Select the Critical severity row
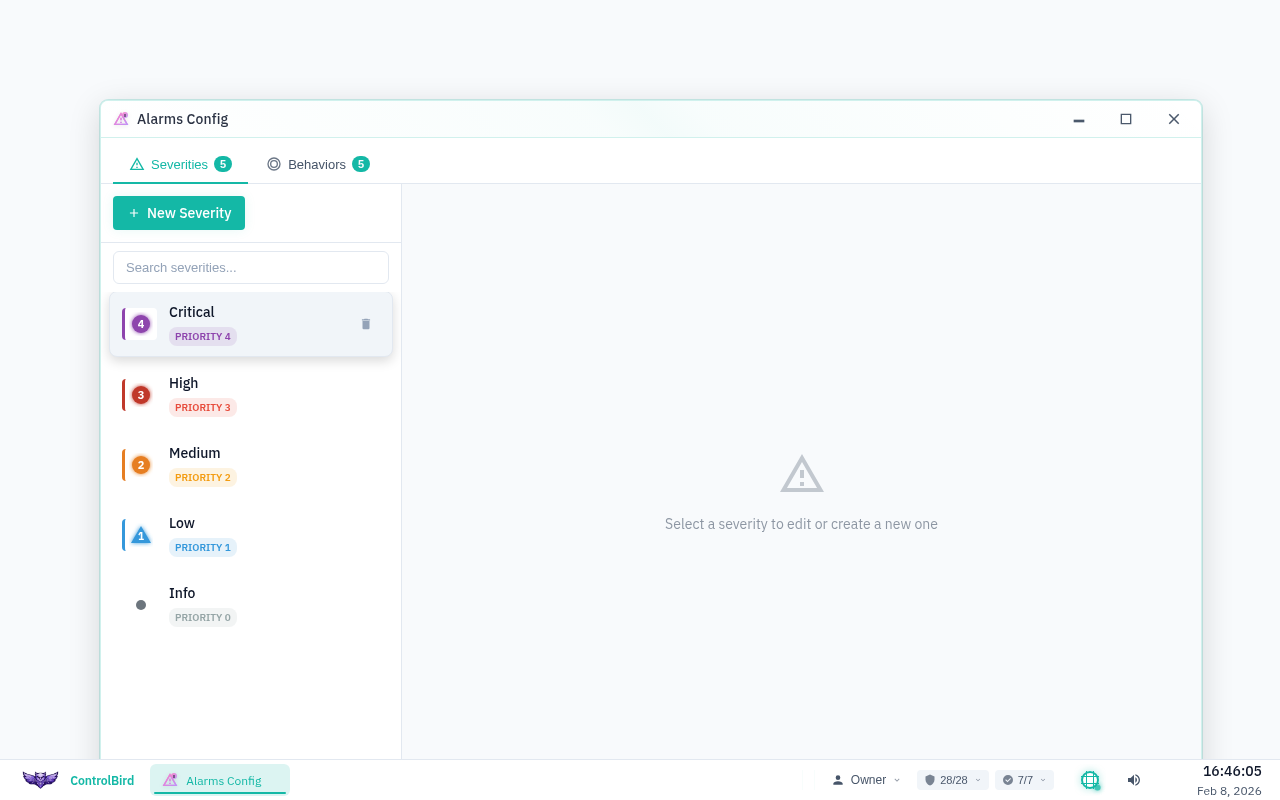The width and height of the screenshot is (1280, 800). click(x=251, y=324)
